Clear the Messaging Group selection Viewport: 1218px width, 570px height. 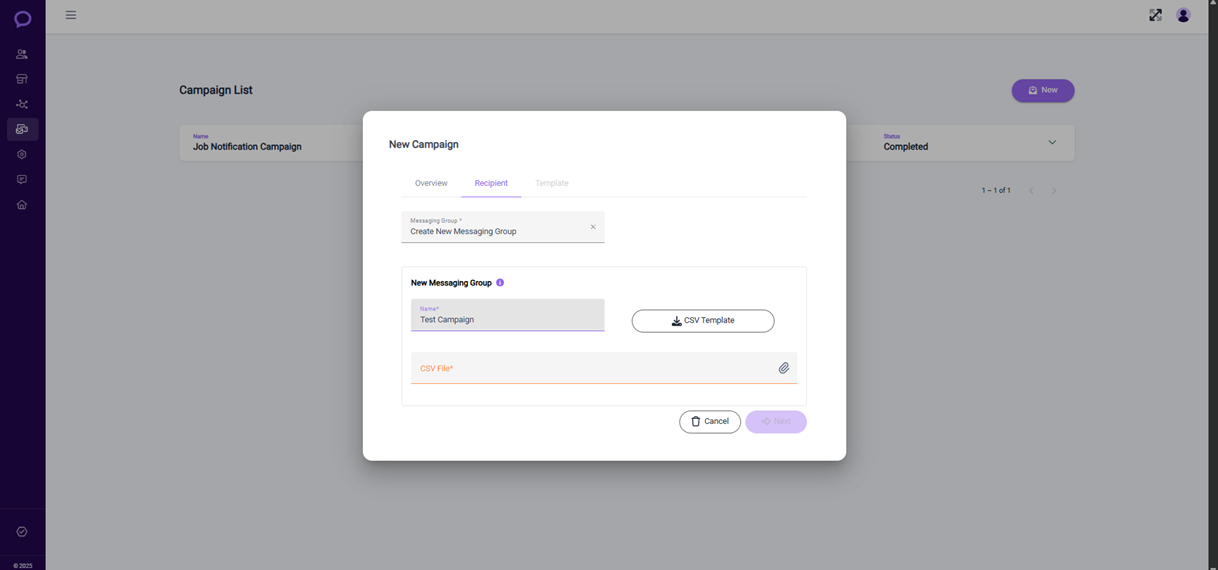pyautogui.click(x=593, y=227)
